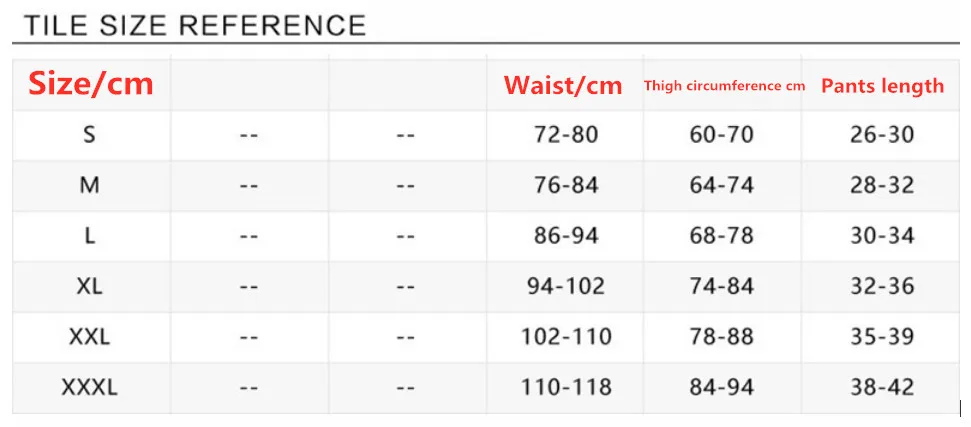
Task: Click the L size row label
Action: point(90,236)
